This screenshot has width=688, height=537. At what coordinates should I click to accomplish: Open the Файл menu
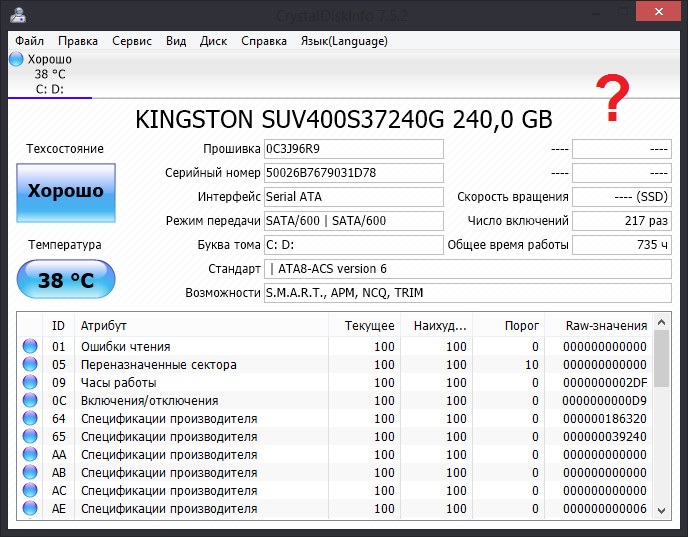(x=29, y=41)
